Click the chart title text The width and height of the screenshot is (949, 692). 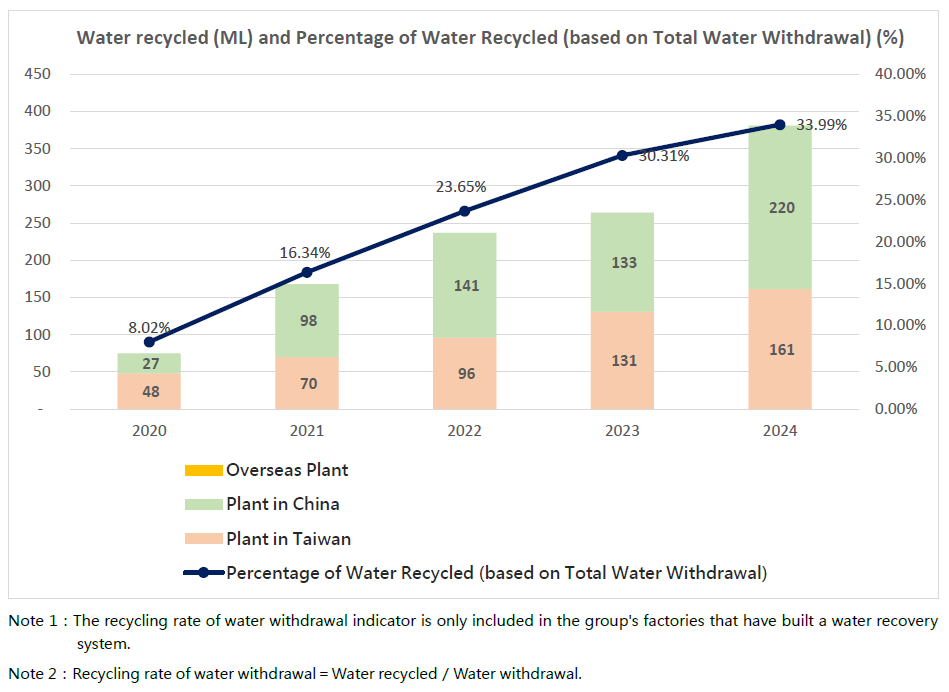click(x=490, y=38)
